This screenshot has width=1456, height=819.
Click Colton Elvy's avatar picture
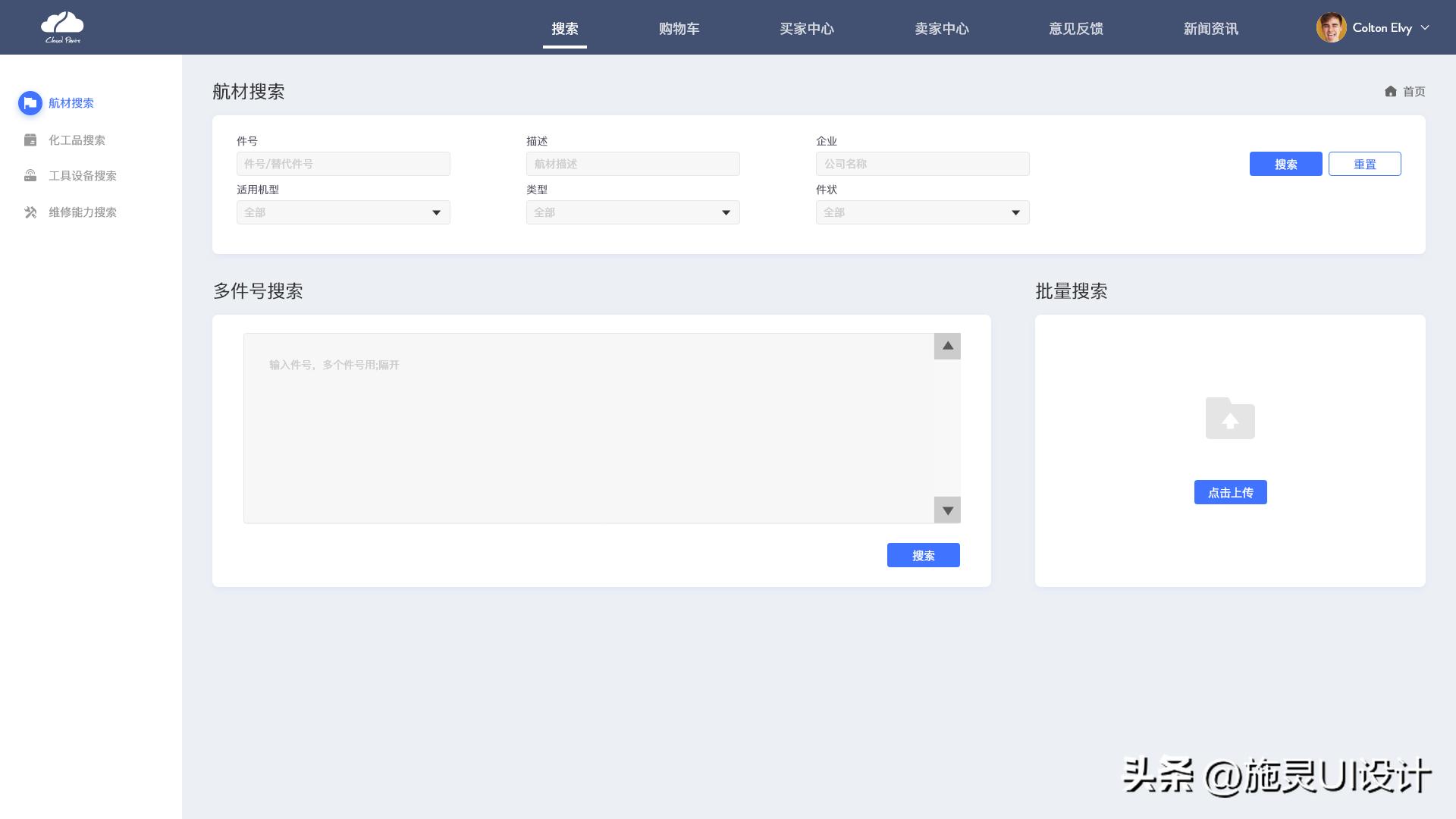click(x=1331, y=28)
